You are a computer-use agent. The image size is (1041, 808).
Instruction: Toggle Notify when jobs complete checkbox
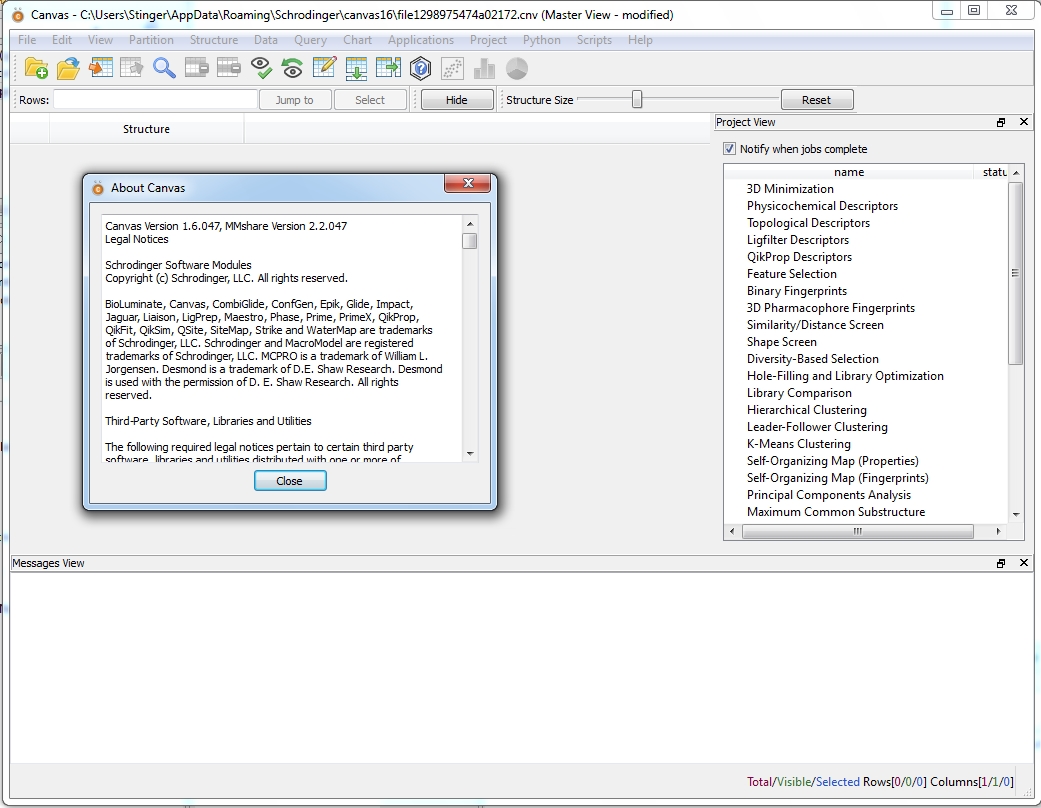[730, 149]
